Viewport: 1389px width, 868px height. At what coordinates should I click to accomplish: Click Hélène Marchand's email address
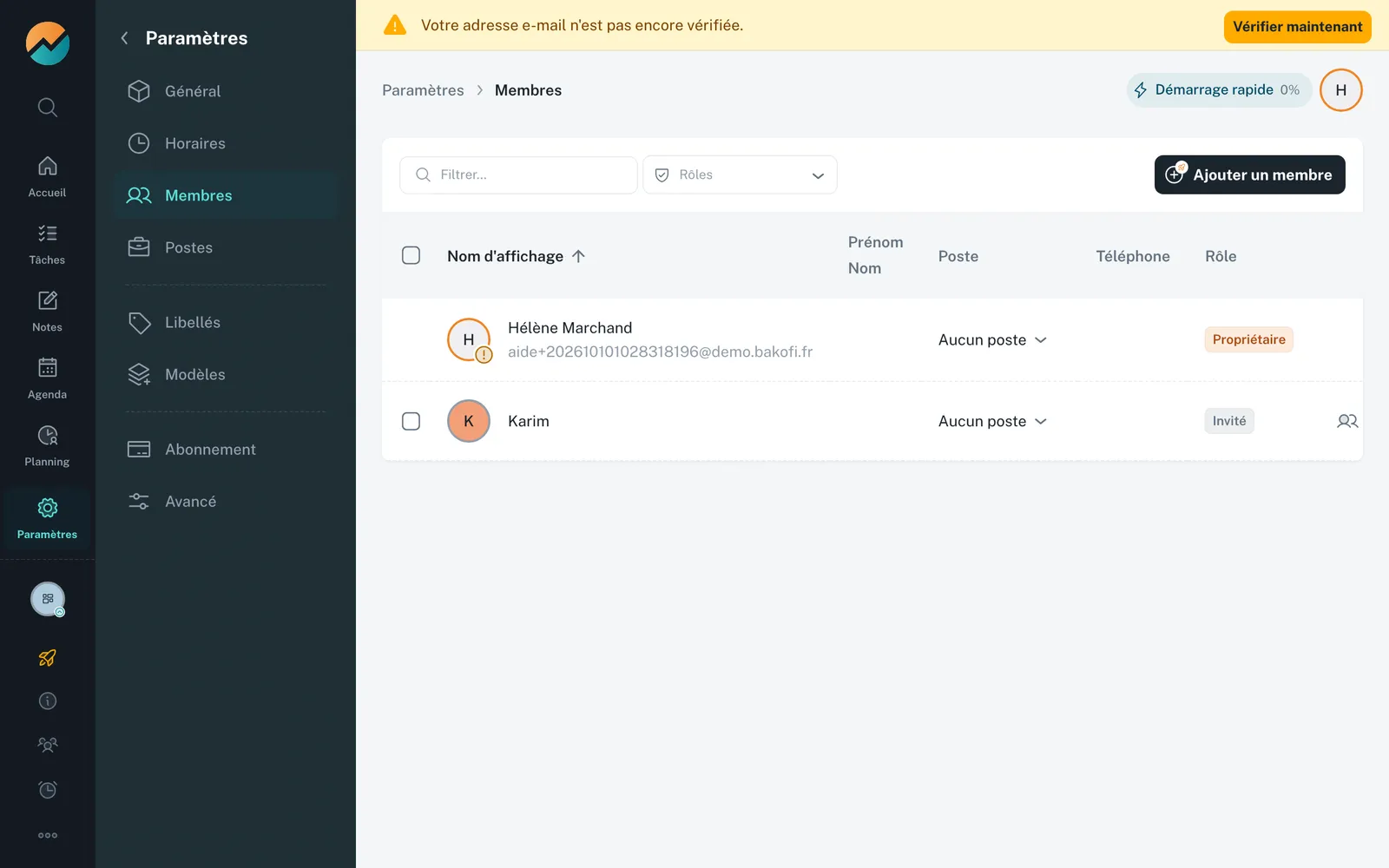coord(660,352)
